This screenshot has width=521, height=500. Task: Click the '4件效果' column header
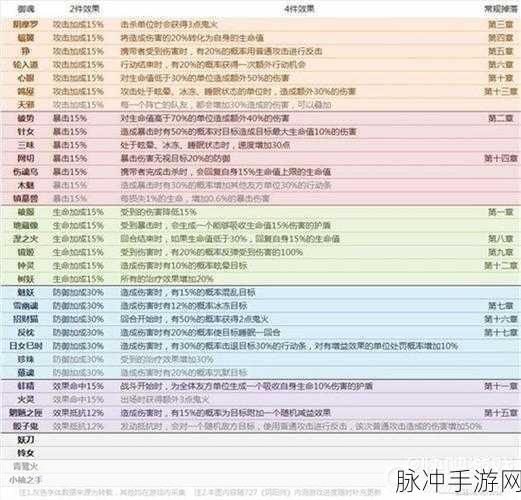click(299, 9)
